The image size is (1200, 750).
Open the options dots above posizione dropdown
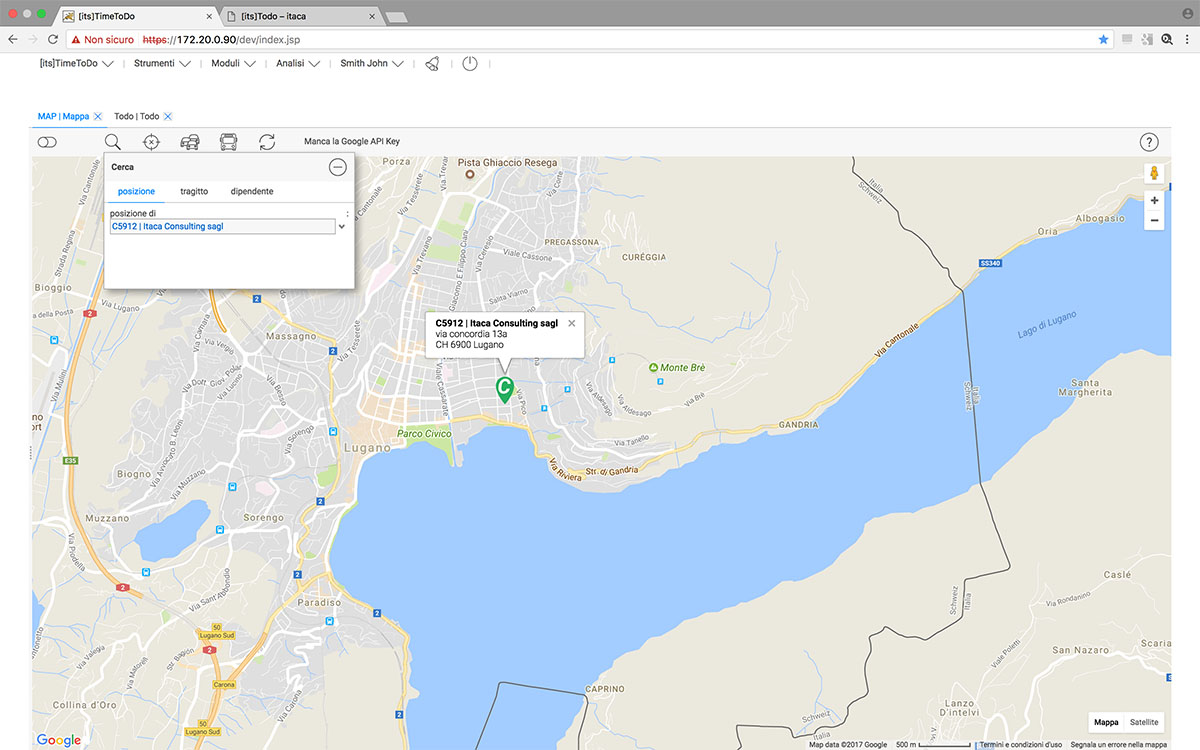[347, 213]
